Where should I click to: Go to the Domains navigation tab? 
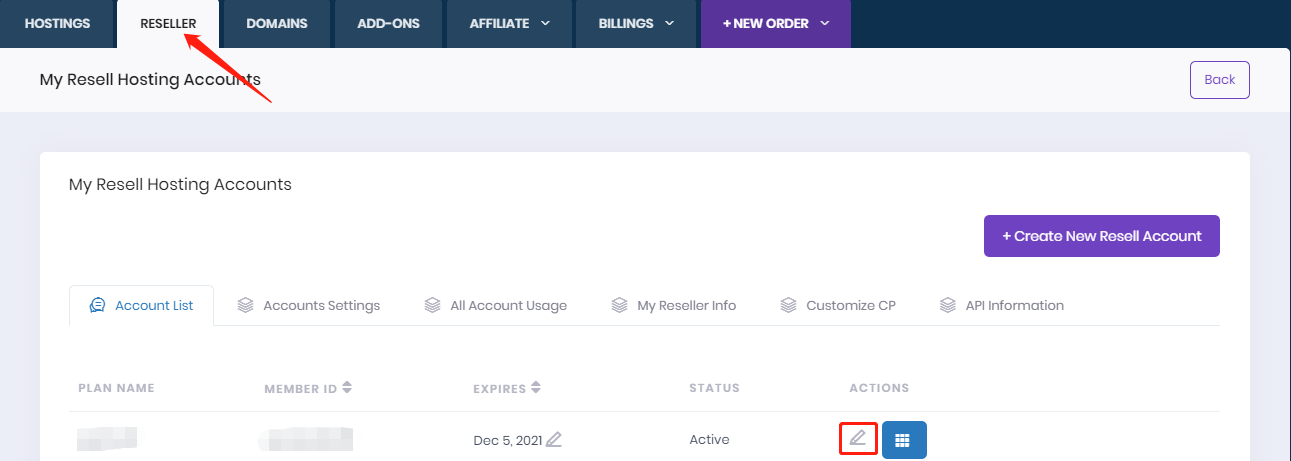pyautogui.click(x=277, y=23)
